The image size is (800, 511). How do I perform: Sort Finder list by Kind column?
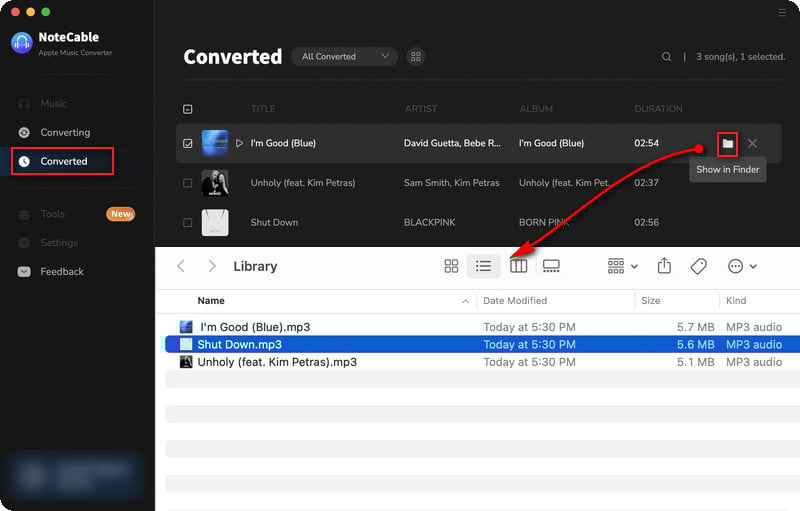(x=736, y=301)
